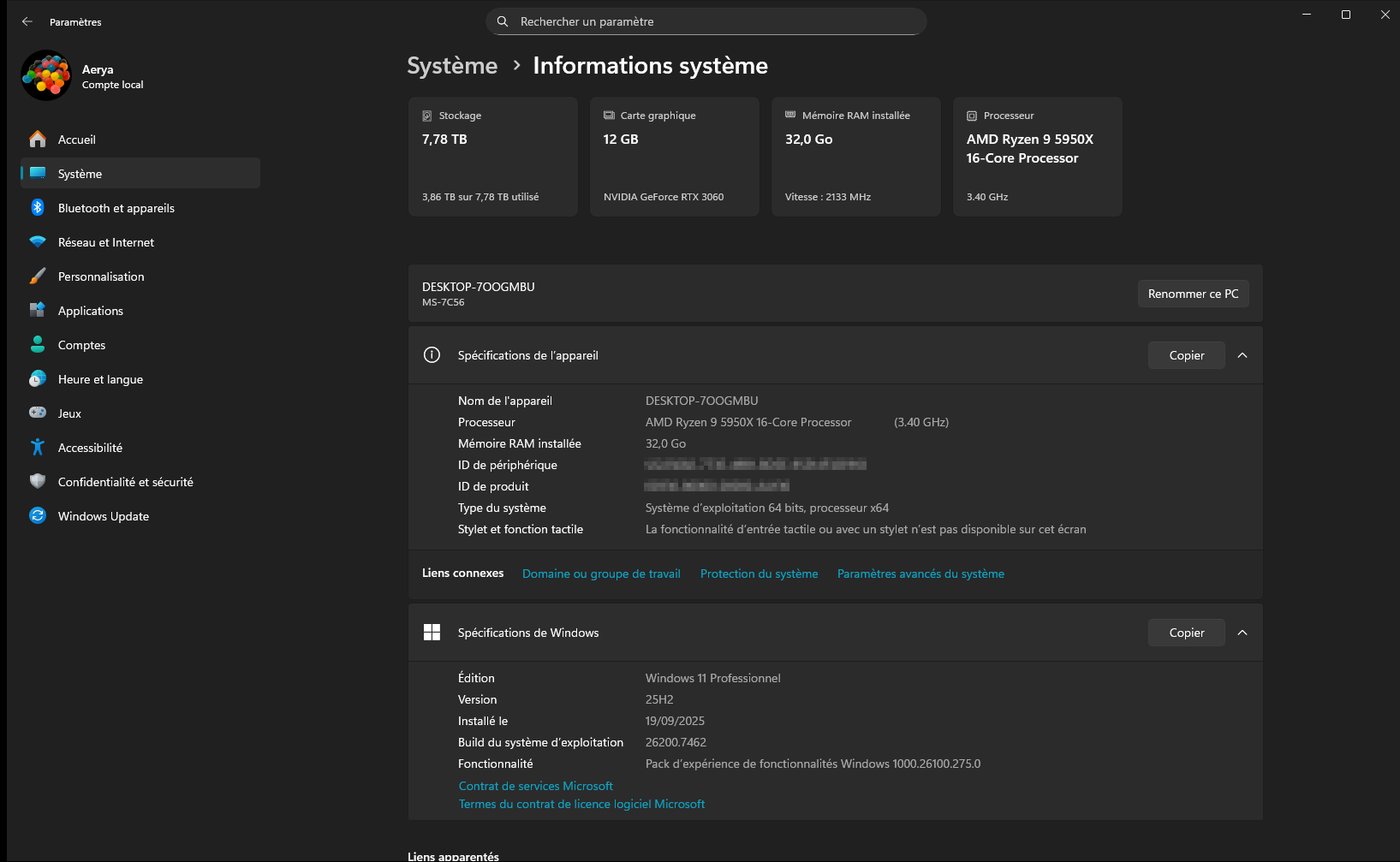This screenshot has width=1400, height=862.
Task: Copy the device specifications with Copier
Action: pyautogui.click(x=1186, y=355)
